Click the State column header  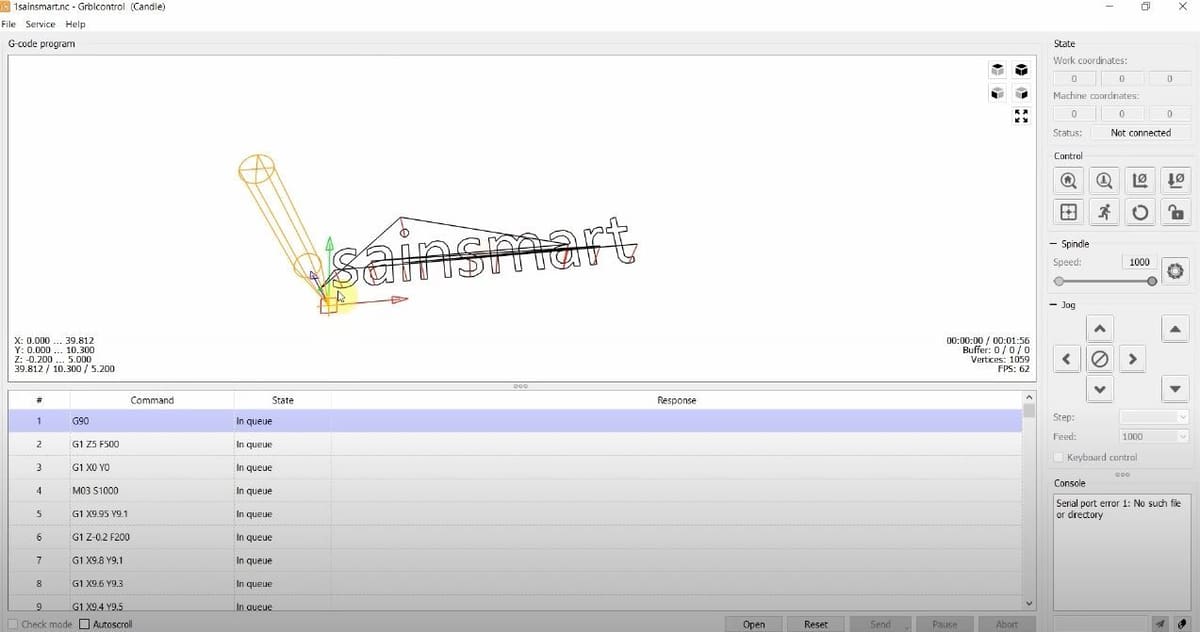[283, 400]
